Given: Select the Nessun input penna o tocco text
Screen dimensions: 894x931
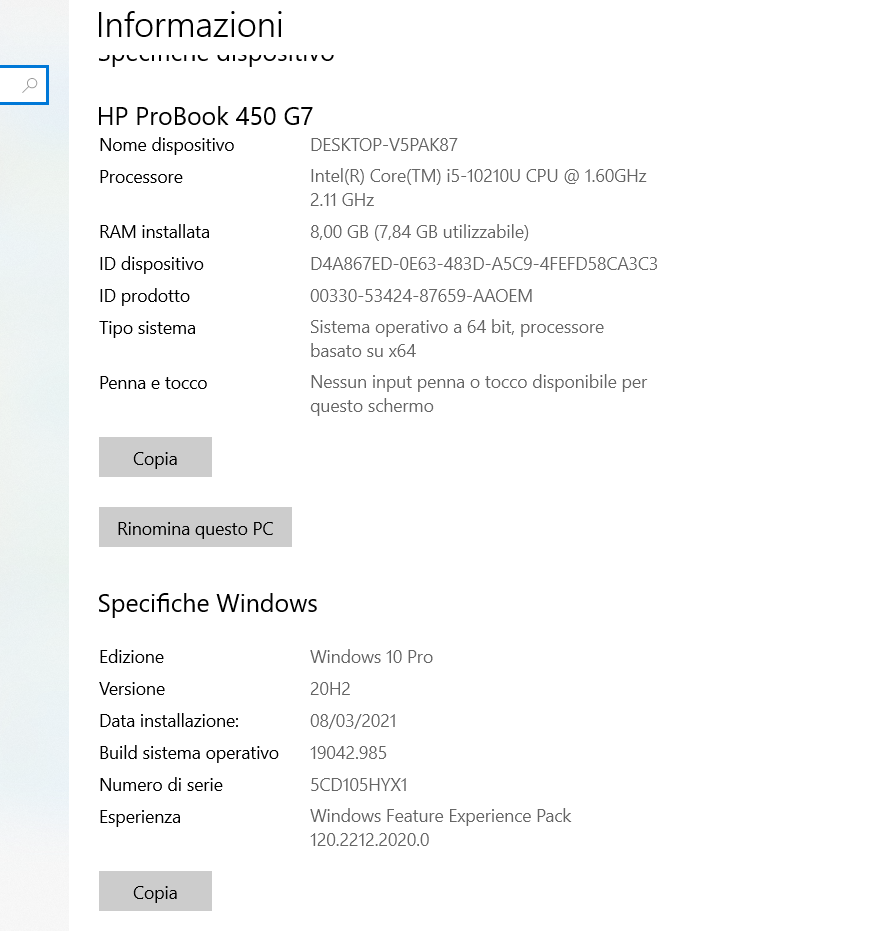Looking at the screenshot, I should pyautogui.click(x=478, y=394).
